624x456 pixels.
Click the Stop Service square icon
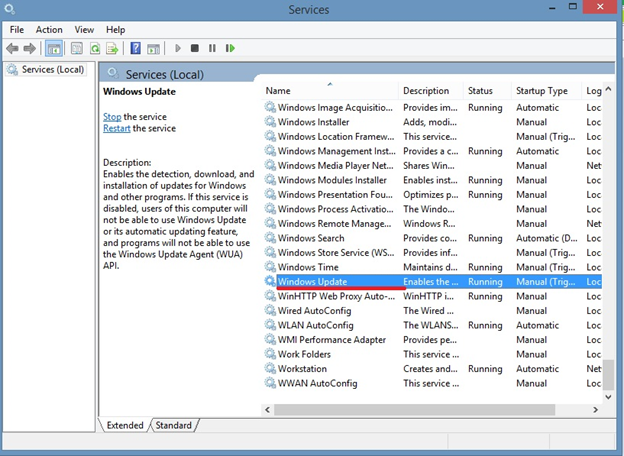click(195, 49)
